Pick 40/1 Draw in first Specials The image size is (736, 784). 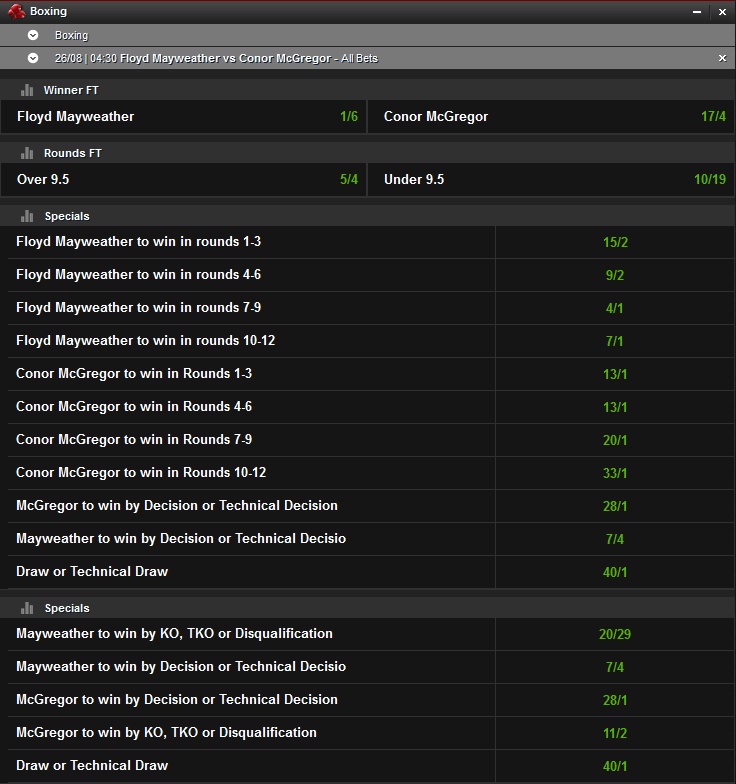click(615, 572)
